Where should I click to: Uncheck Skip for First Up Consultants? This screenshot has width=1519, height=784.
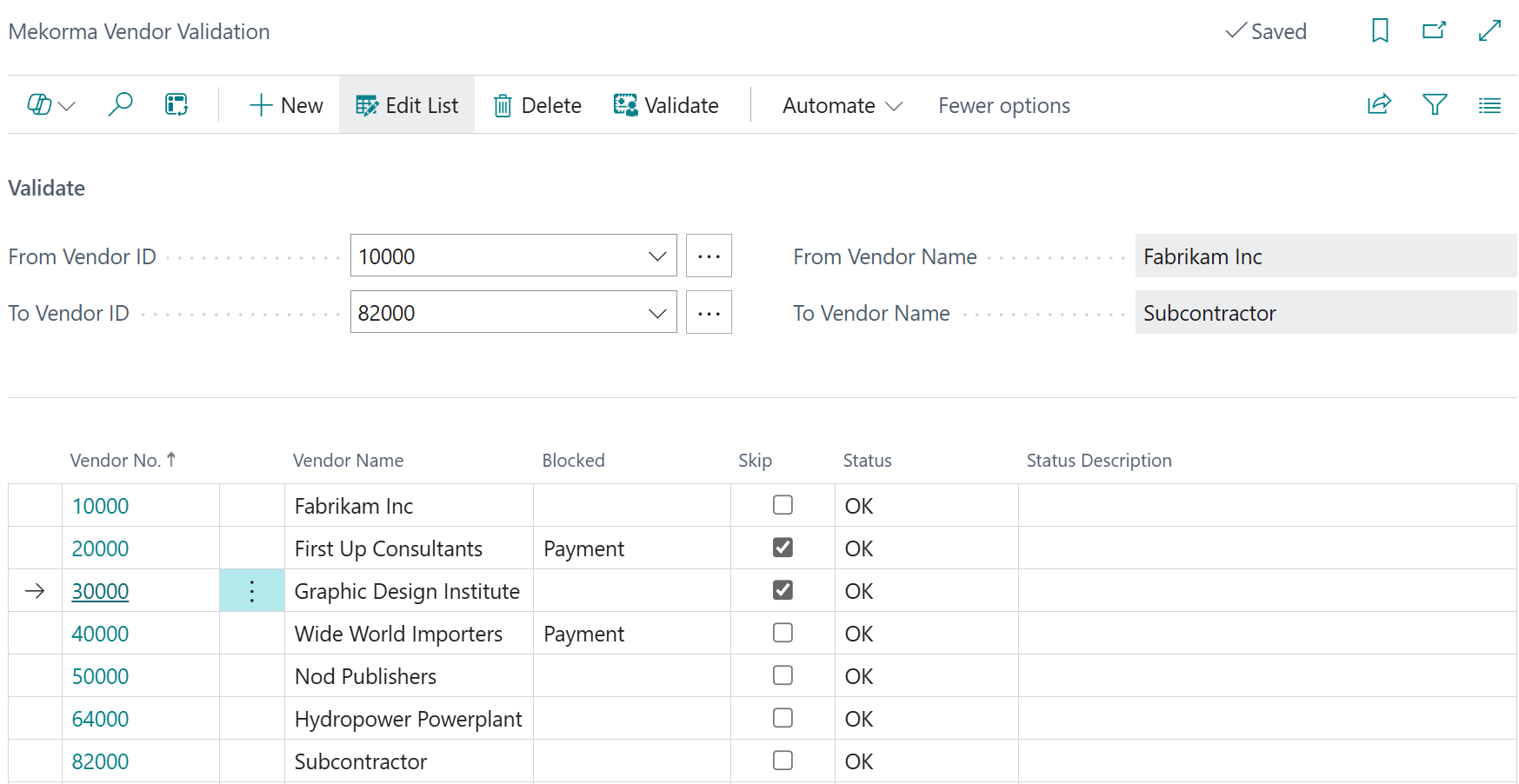click(783, 548)
